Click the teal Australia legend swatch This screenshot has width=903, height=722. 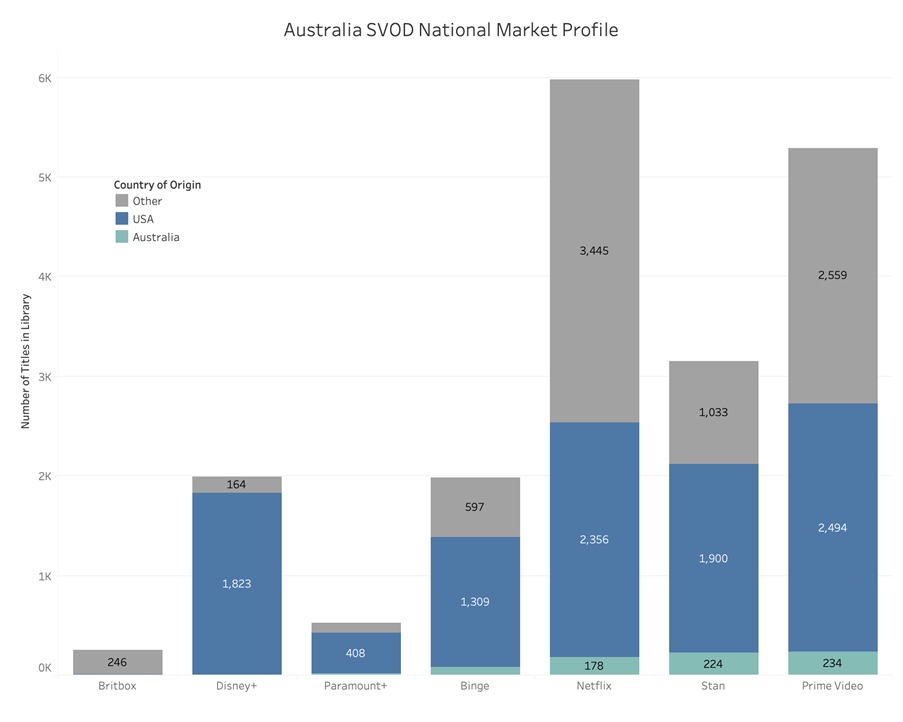point(122,236)
